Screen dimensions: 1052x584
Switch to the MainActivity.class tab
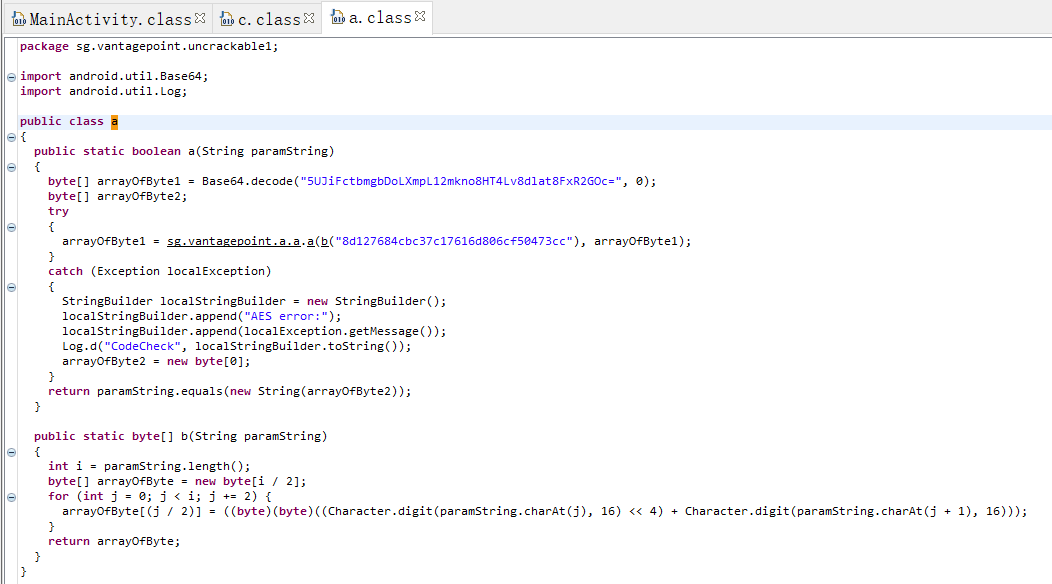tap(110, 19)
